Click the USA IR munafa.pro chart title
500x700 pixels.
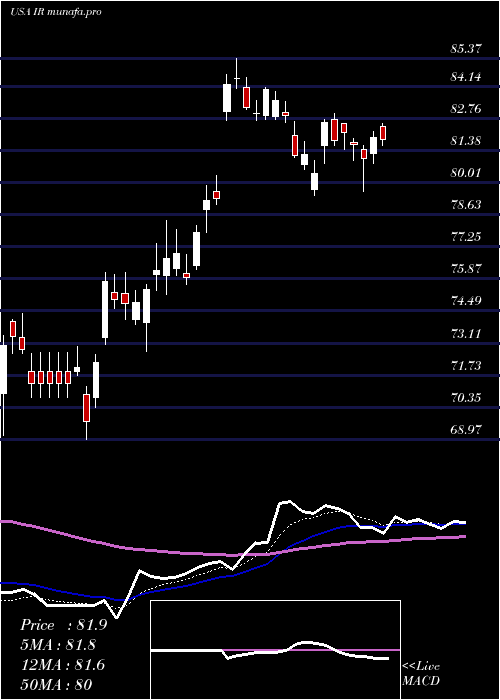pos(55,11)
